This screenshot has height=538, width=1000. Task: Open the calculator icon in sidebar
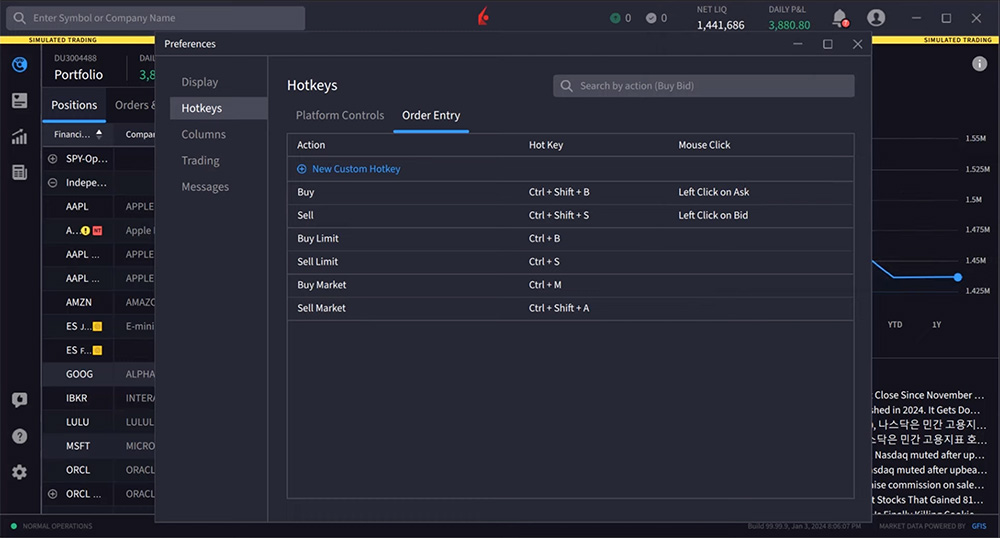click(x=19, y=172)
